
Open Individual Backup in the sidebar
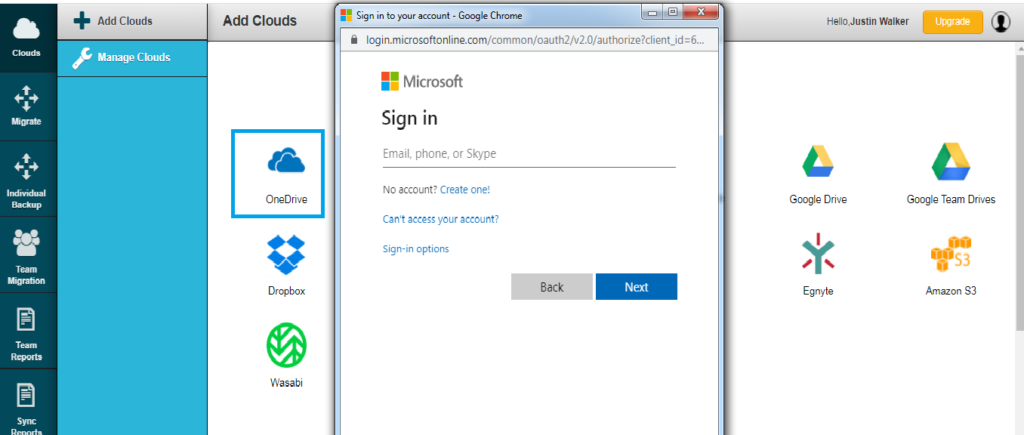point(28,179)
